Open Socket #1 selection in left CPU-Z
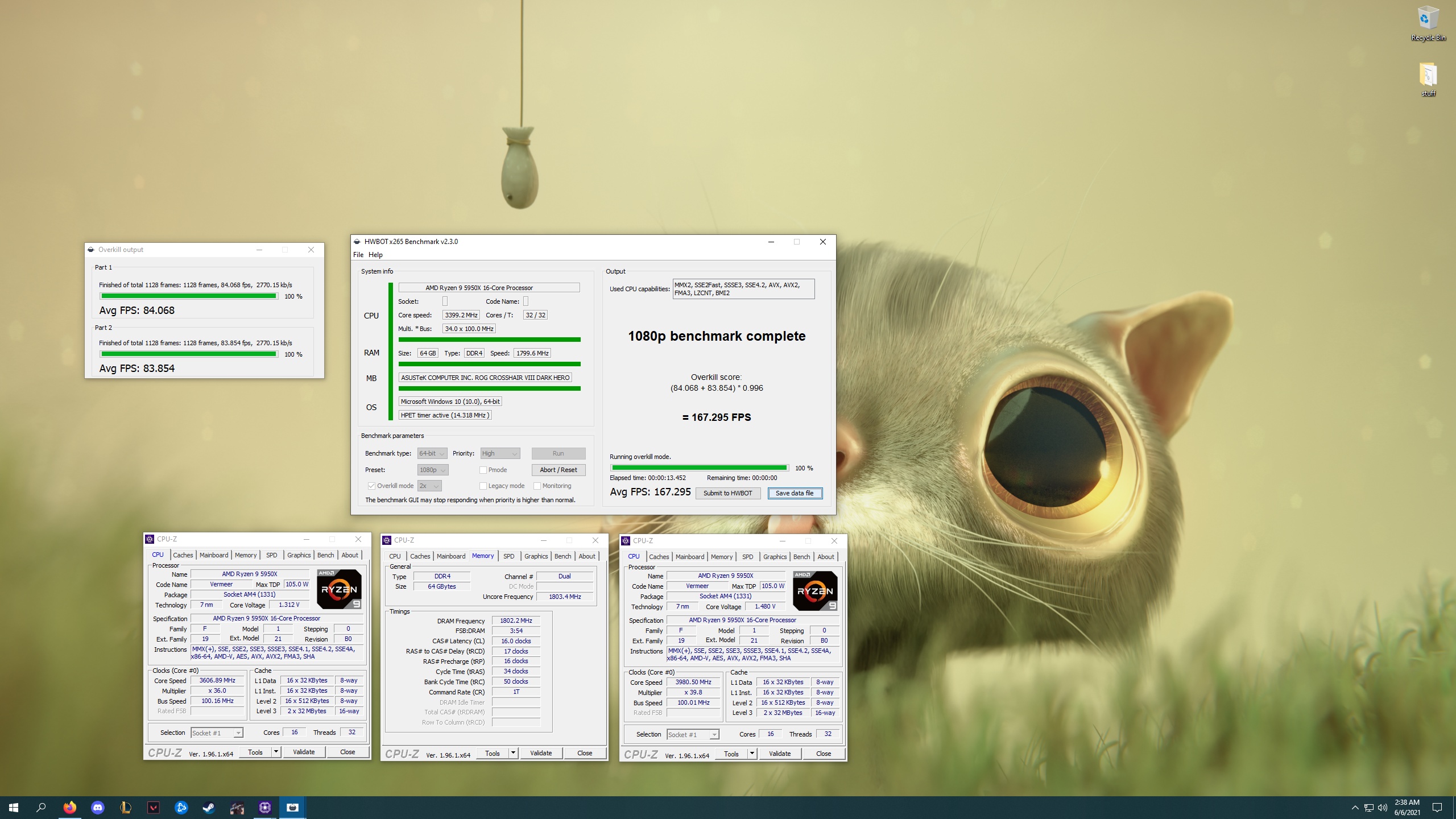 click(x=217, y=733)
